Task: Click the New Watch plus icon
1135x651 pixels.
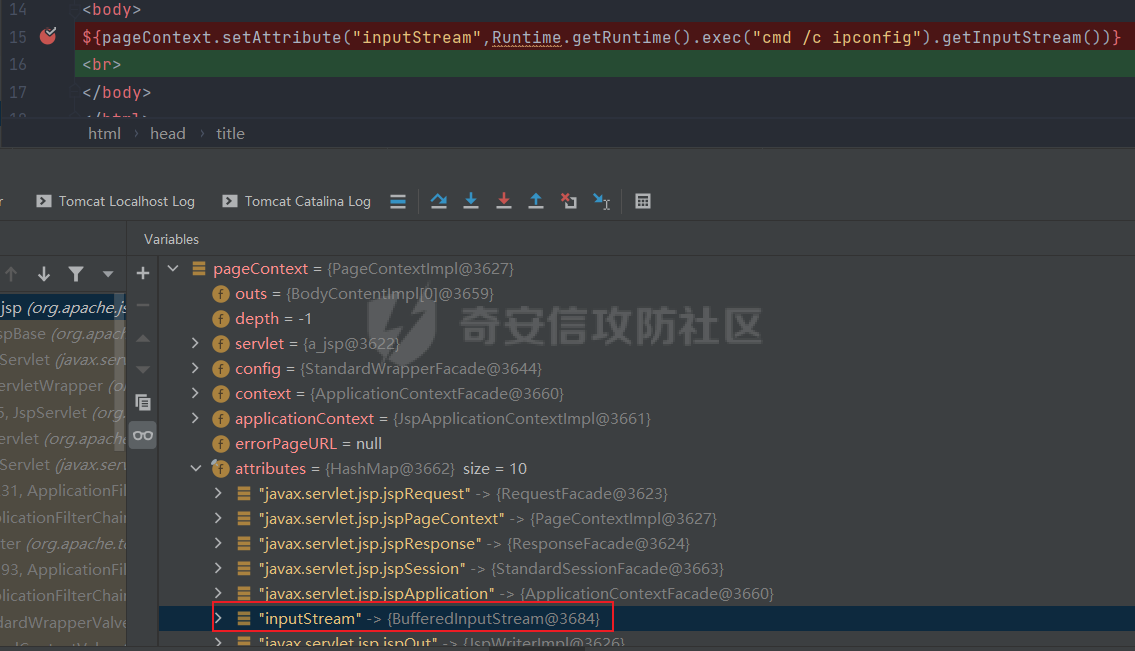Action: tap(143, 273)
